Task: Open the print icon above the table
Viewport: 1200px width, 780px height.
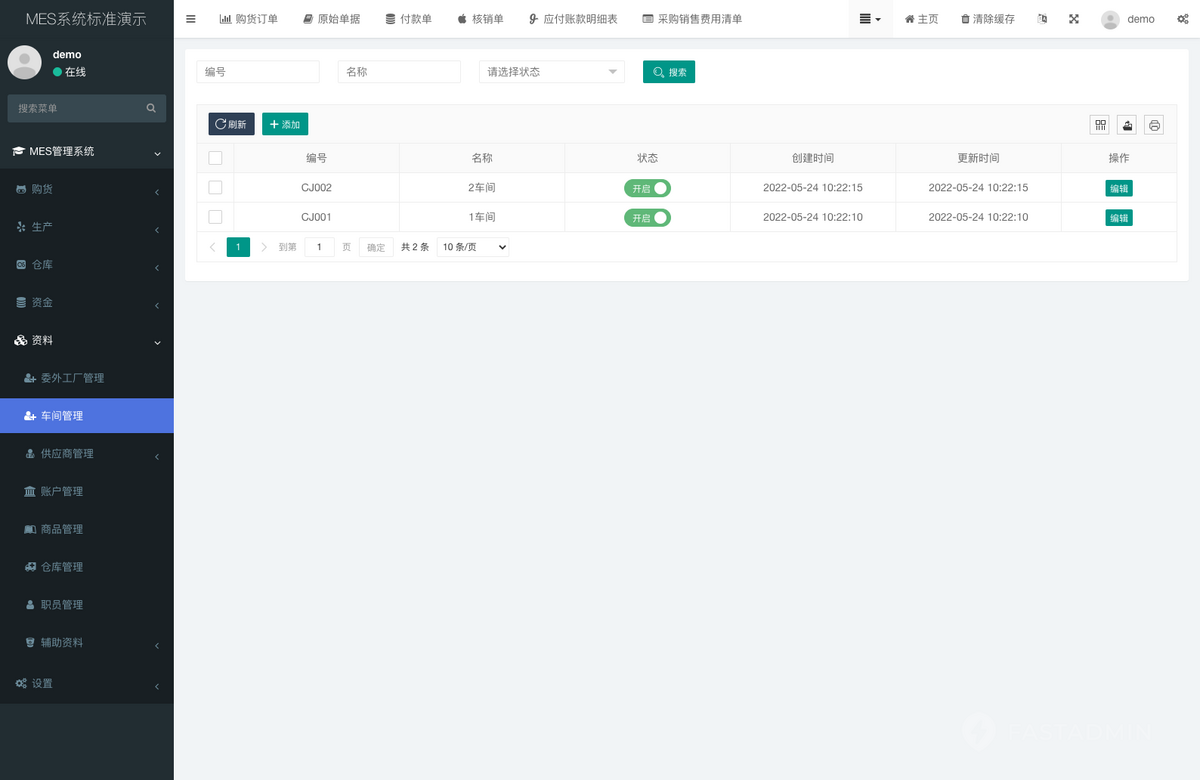Action: (x=1153, y=124)
